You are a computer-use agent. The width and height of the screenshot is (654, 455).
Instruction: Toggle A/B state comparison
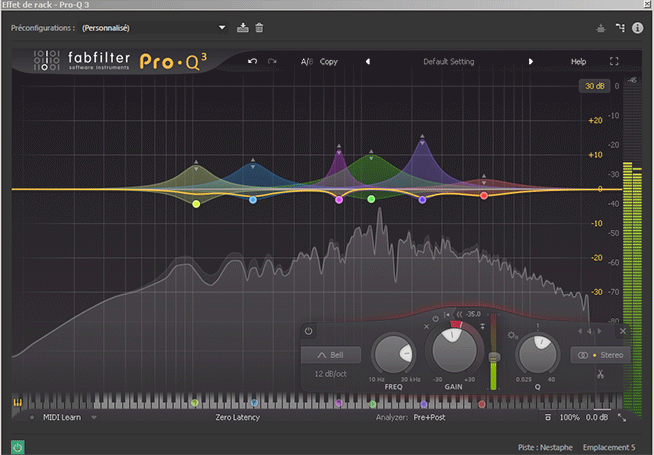pos(307,62)
